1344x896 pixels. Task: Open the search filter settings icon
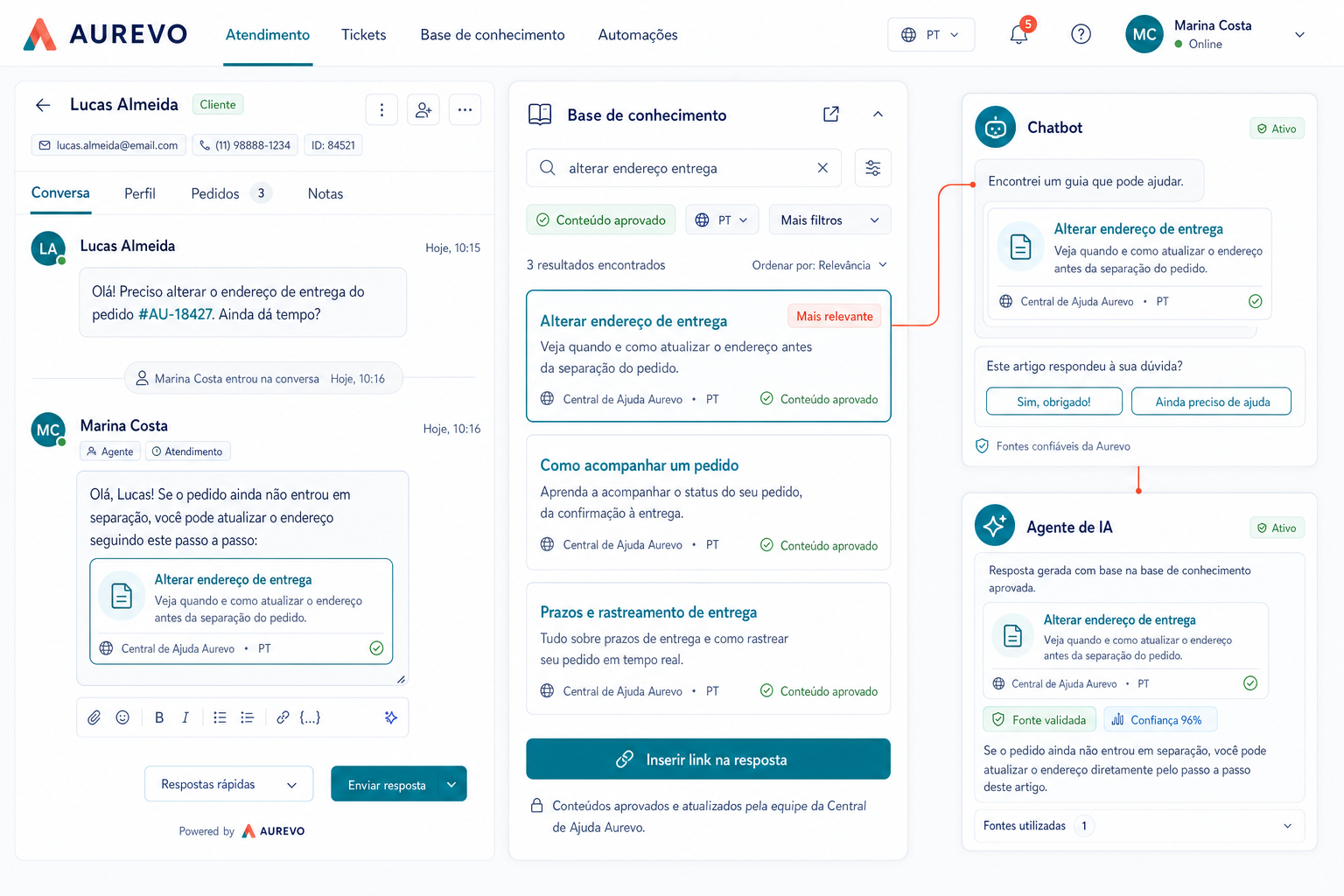[x=873, y=168]
